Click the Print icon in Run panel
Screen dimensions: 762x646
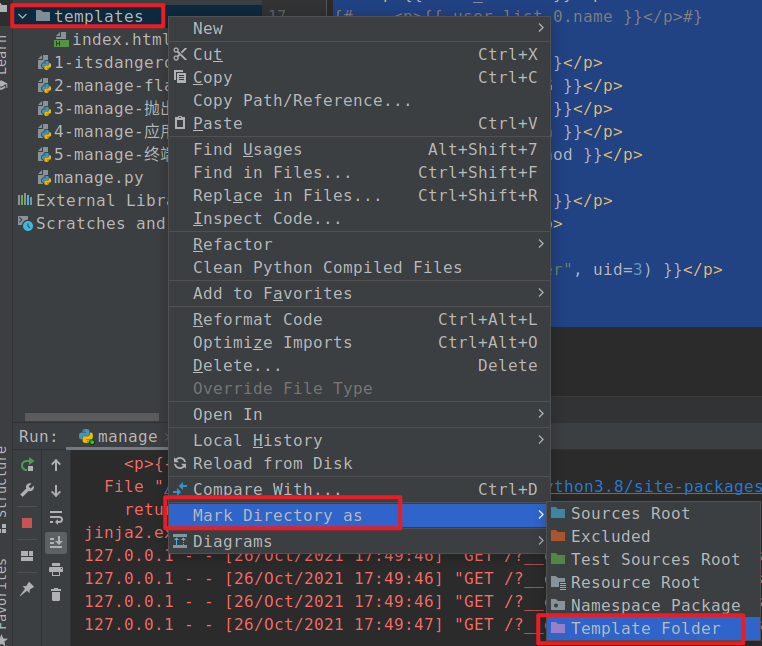pyautogui.click(x=56, y=569)
